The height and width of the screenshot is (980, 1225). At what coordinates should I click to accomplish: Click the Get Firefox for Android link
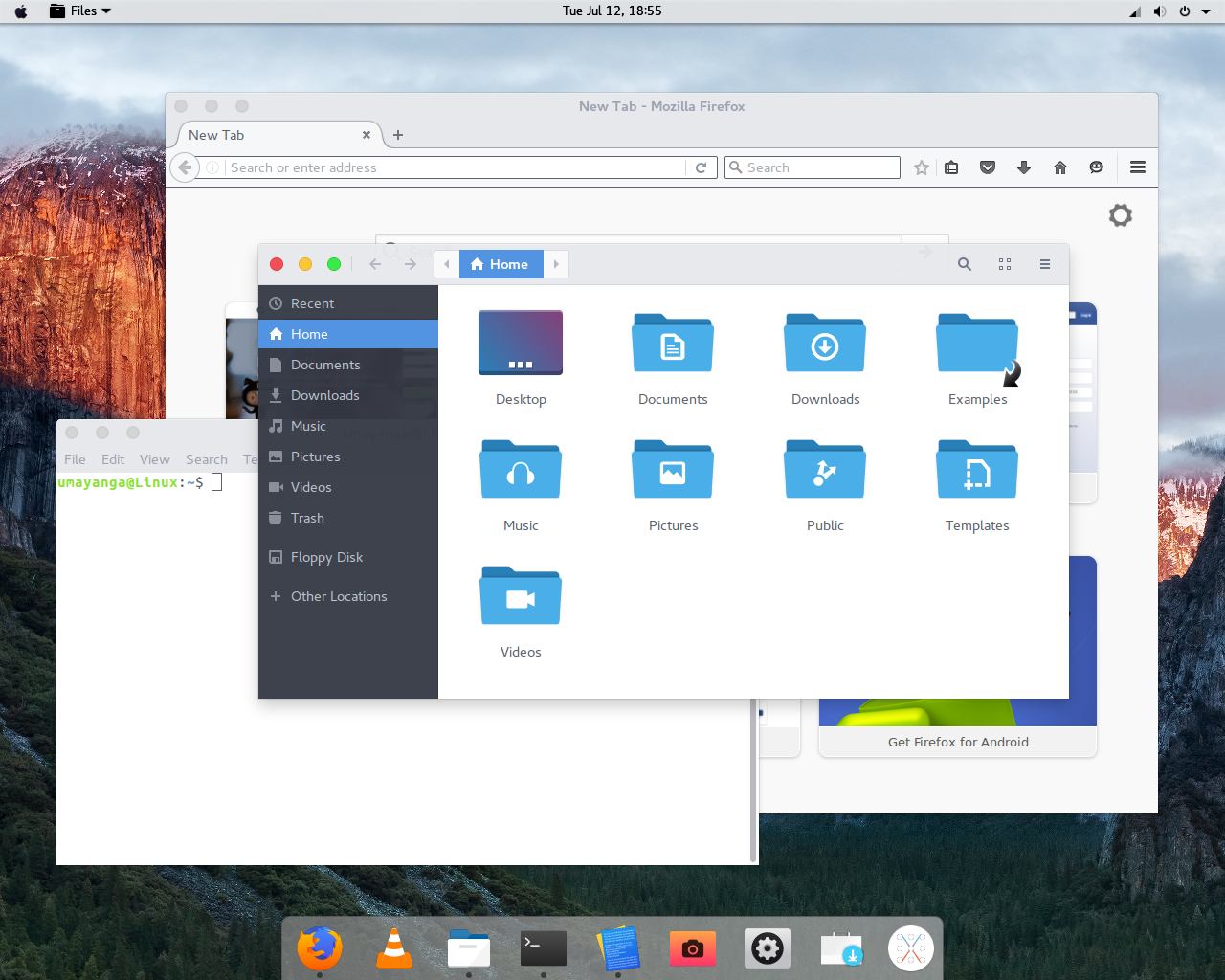[x=957, y=742]
